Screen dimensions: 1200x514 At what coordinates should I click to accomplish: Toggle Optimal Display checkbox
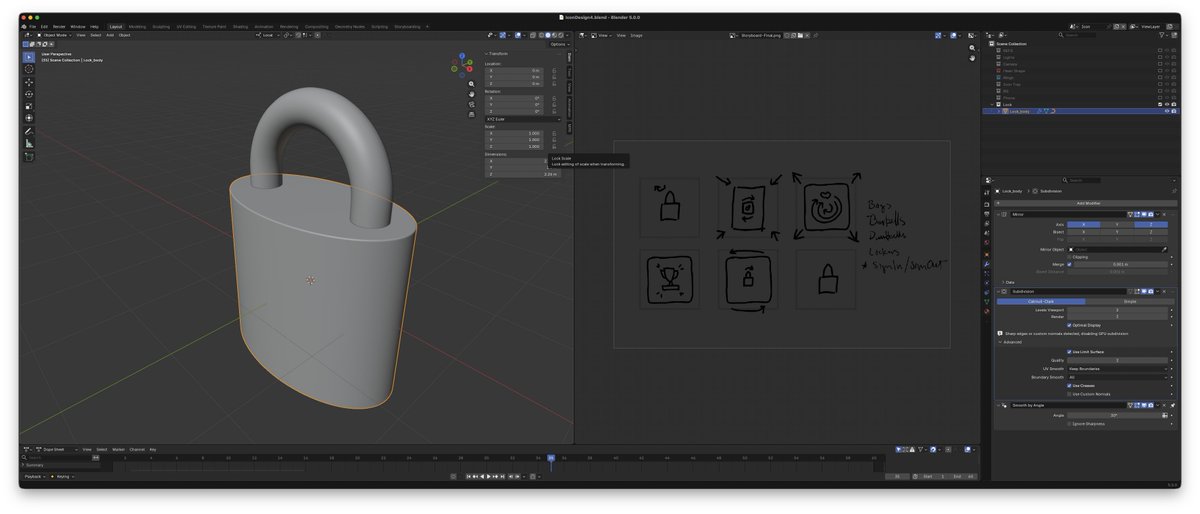[1070, 325]
